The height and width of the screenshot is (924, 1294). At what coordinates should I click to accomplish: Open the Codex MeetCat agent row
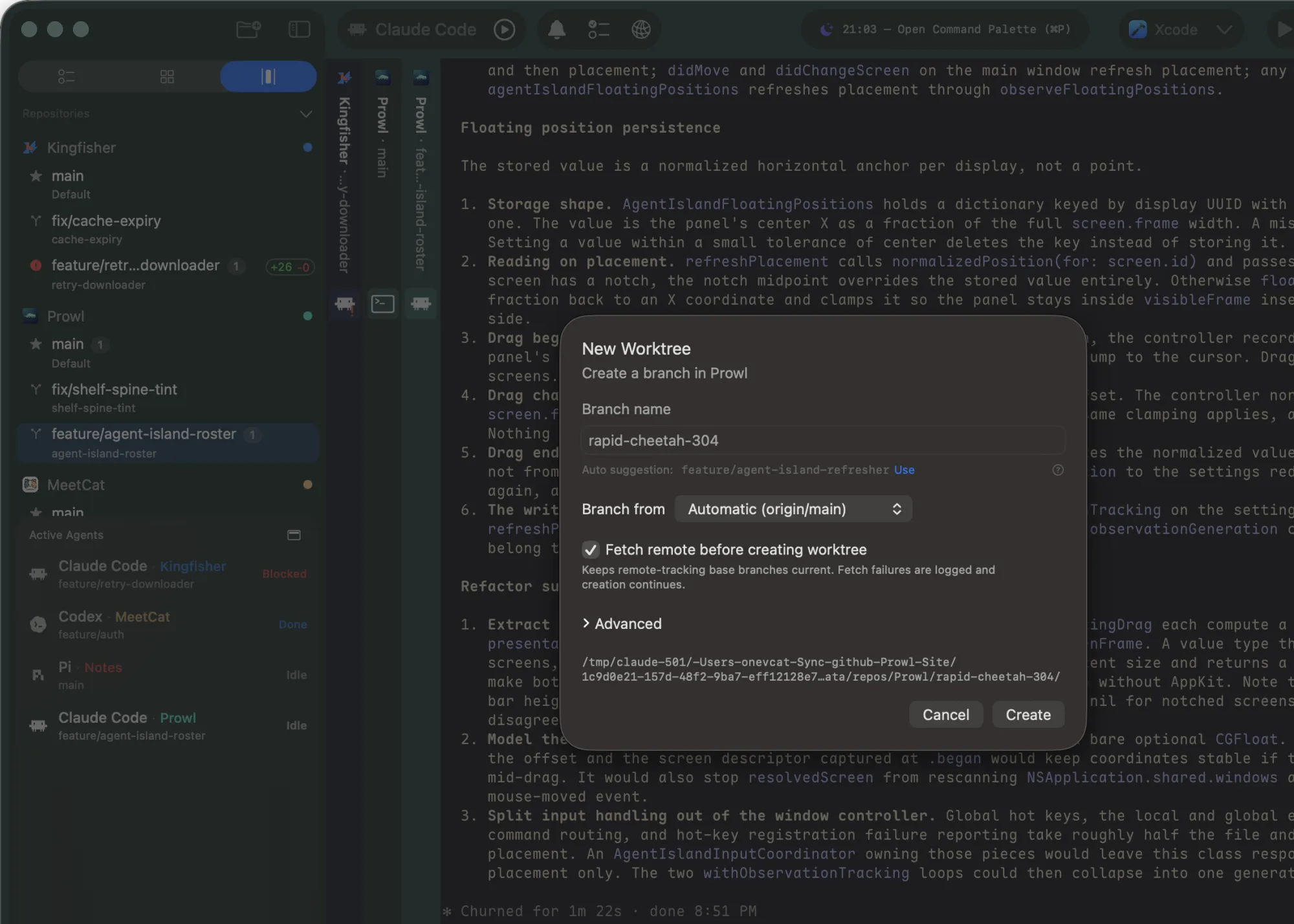point(168,624)
